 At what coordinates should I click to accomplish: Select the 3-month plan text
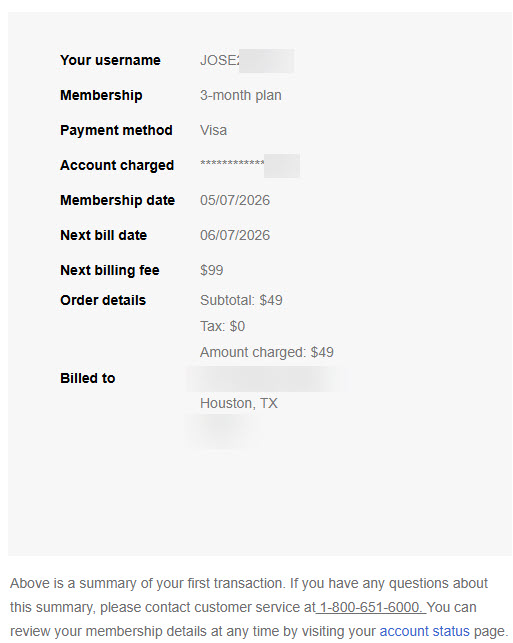coord(241,95)
